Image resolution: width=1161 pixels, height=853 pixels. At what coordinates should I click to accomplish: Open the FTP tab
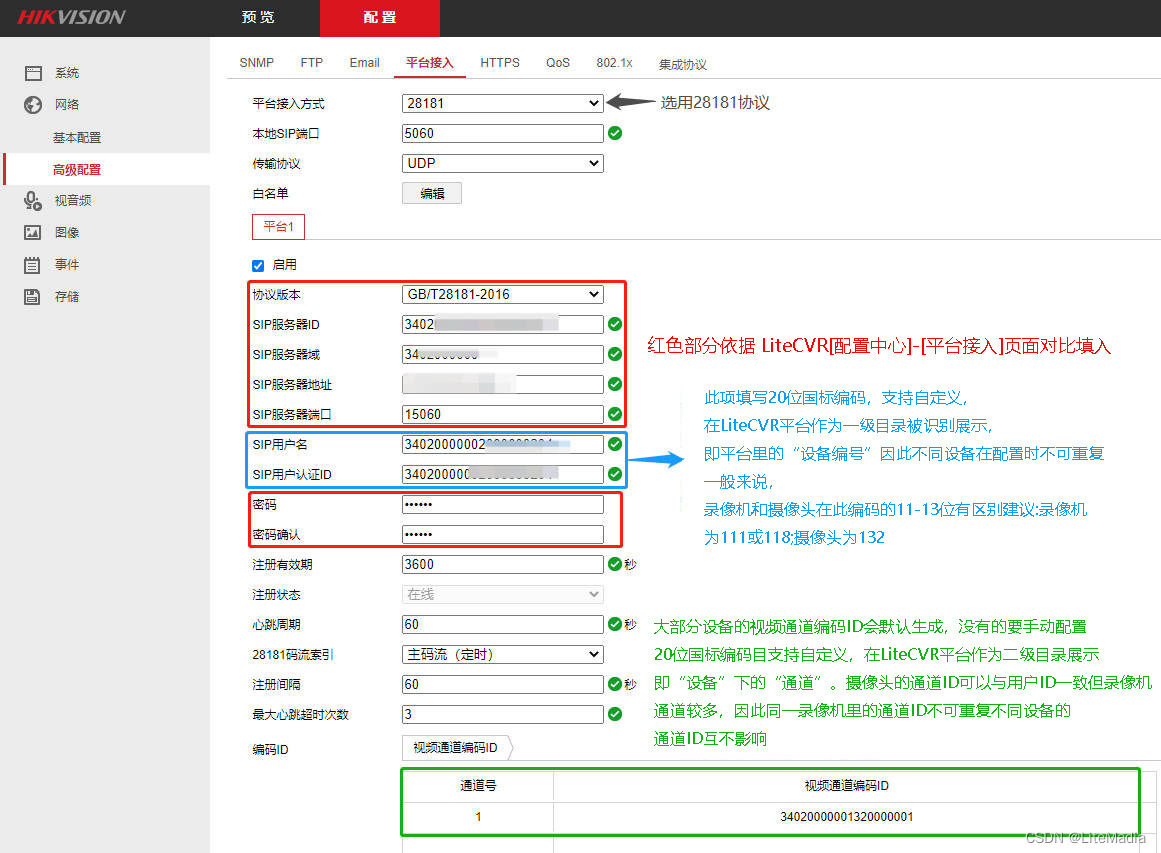[312, 63]
